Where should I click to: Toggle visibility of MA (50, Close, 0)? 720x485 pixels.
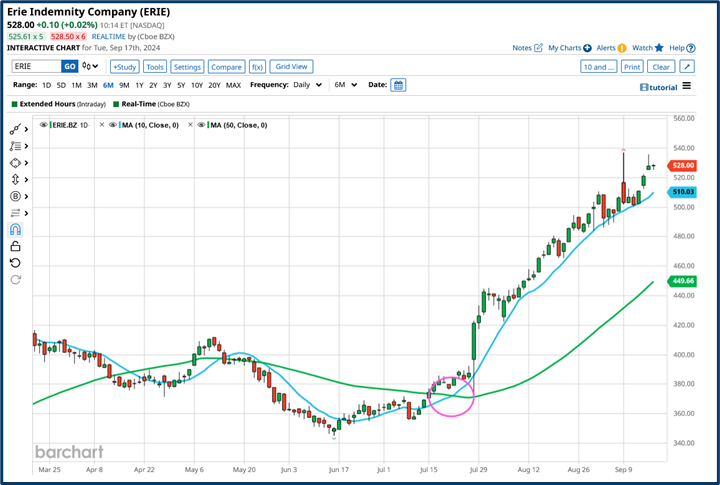201,124
